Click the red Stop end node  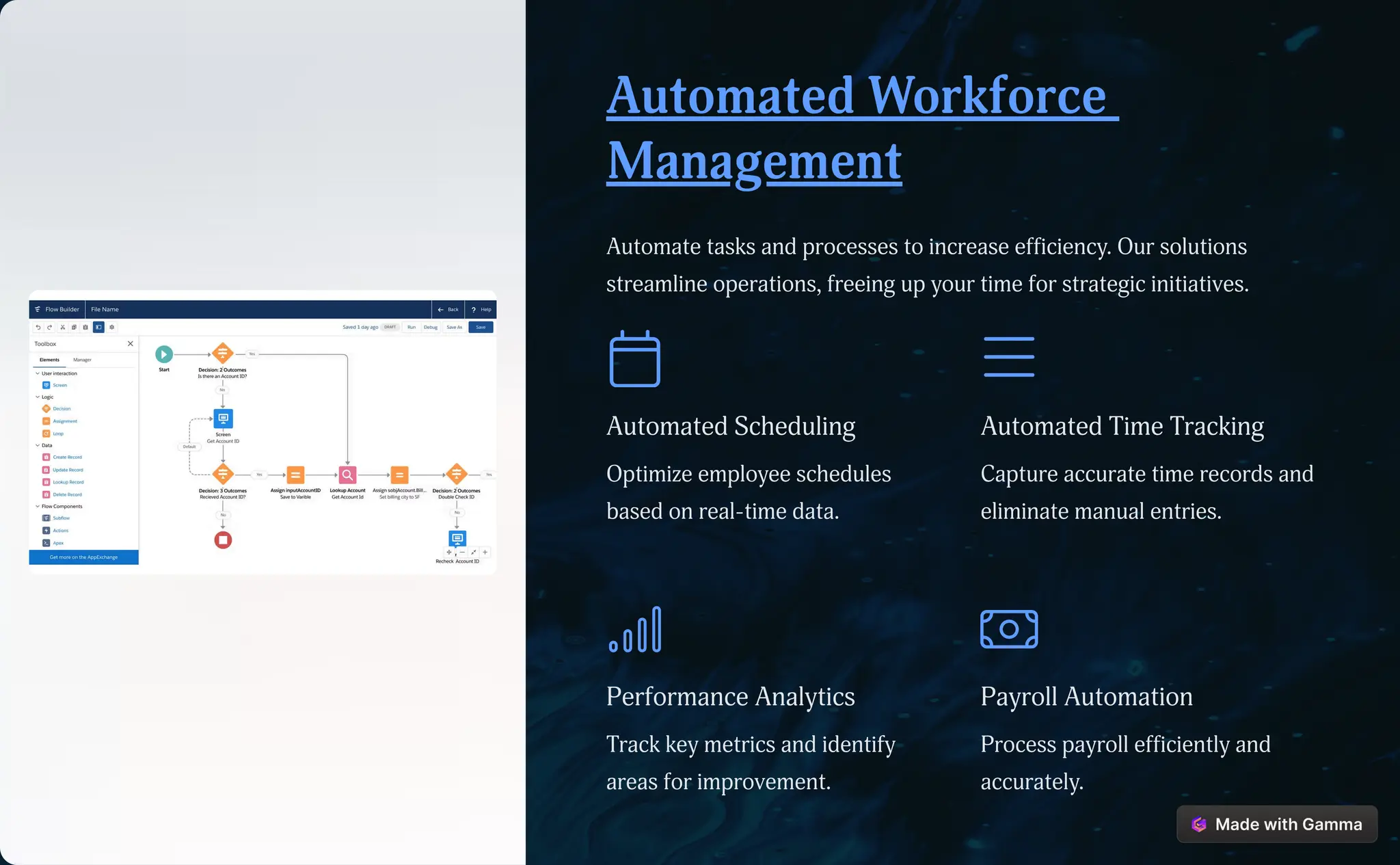[x=223, y=540]
